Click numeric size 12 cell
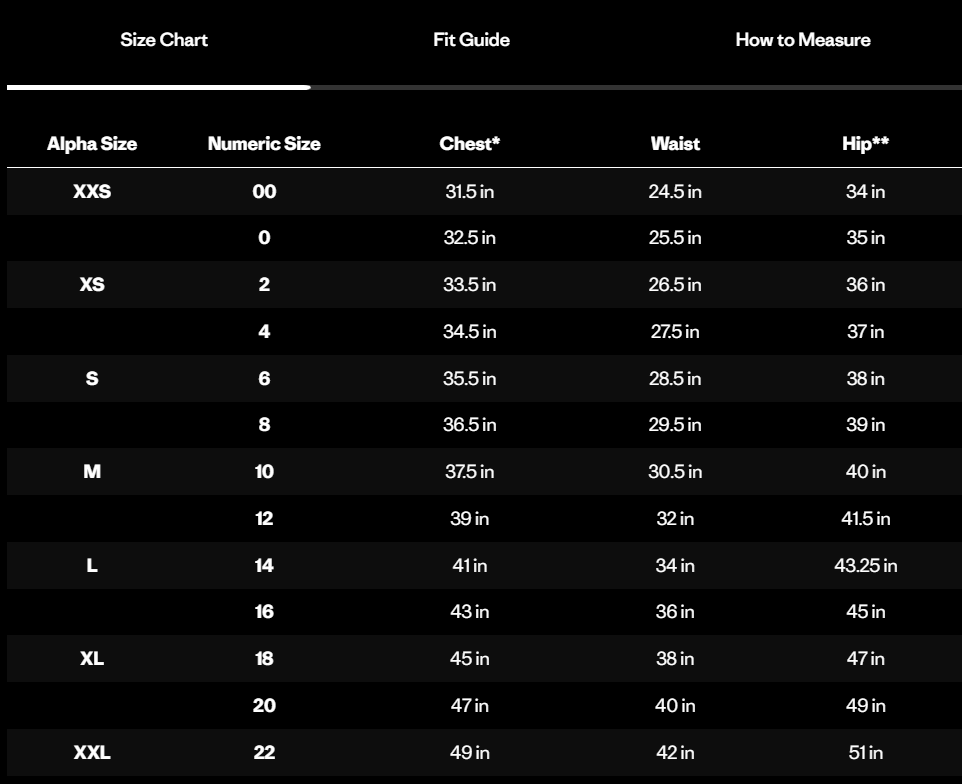The image size is (962, 784). [x=264, y=518]
